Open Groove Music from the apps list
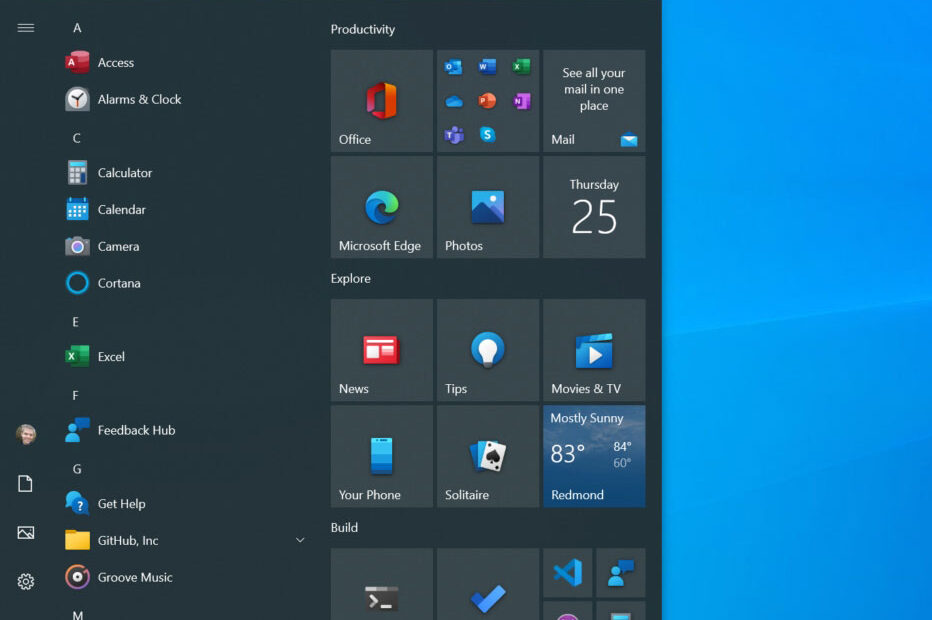The width and height of the screenshot is (932, 620). tap(131, 577)
